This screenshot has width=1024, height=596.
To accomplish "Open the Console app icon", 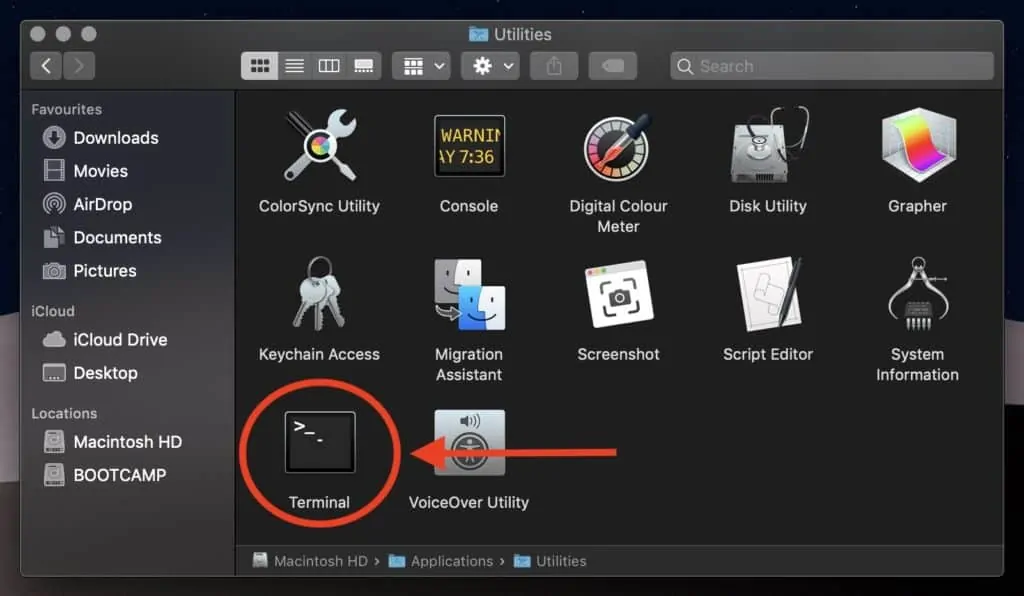I will [469, 146].
